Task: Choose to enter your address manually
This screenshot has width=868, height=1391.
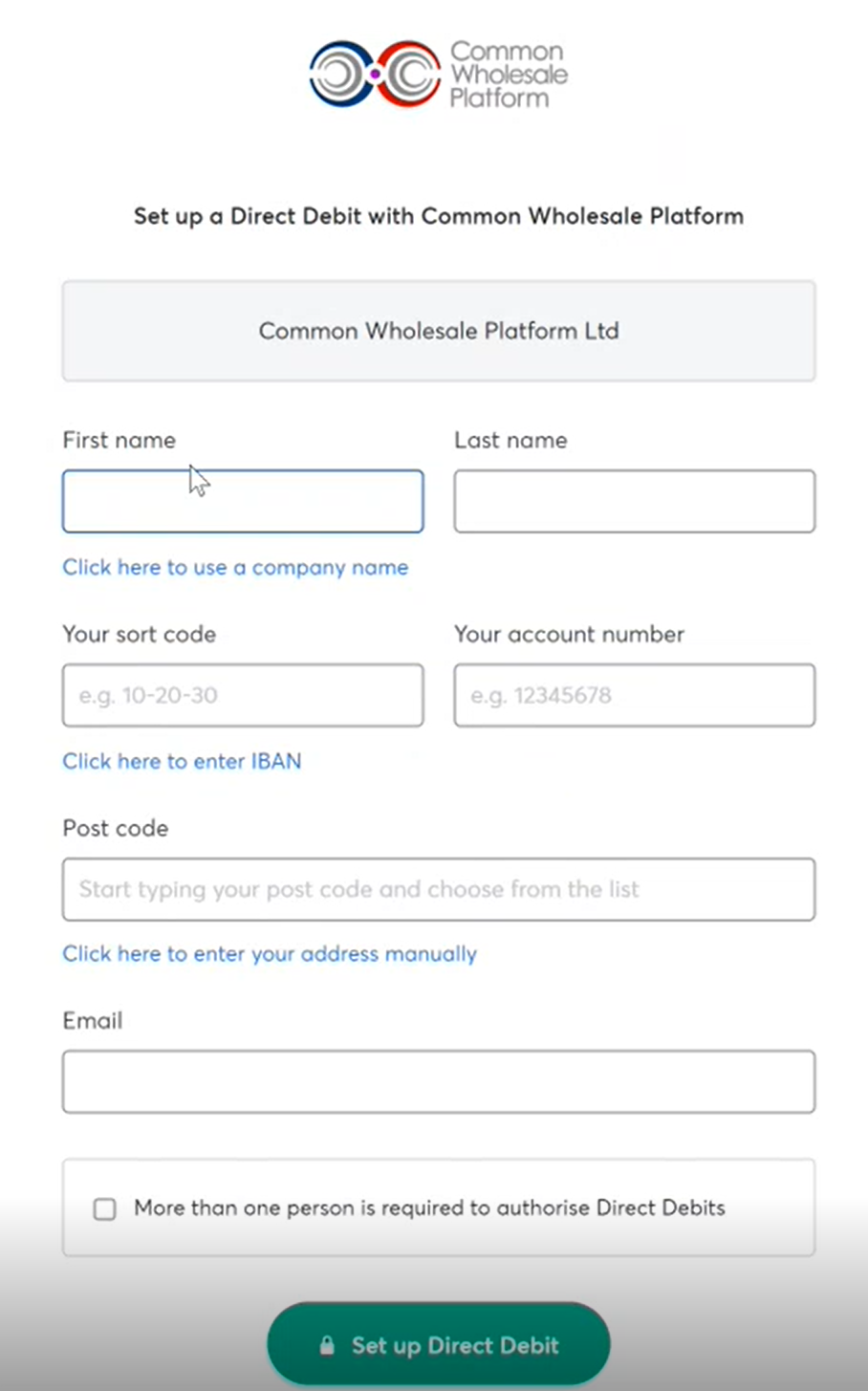Action: (x=270, y=954)
